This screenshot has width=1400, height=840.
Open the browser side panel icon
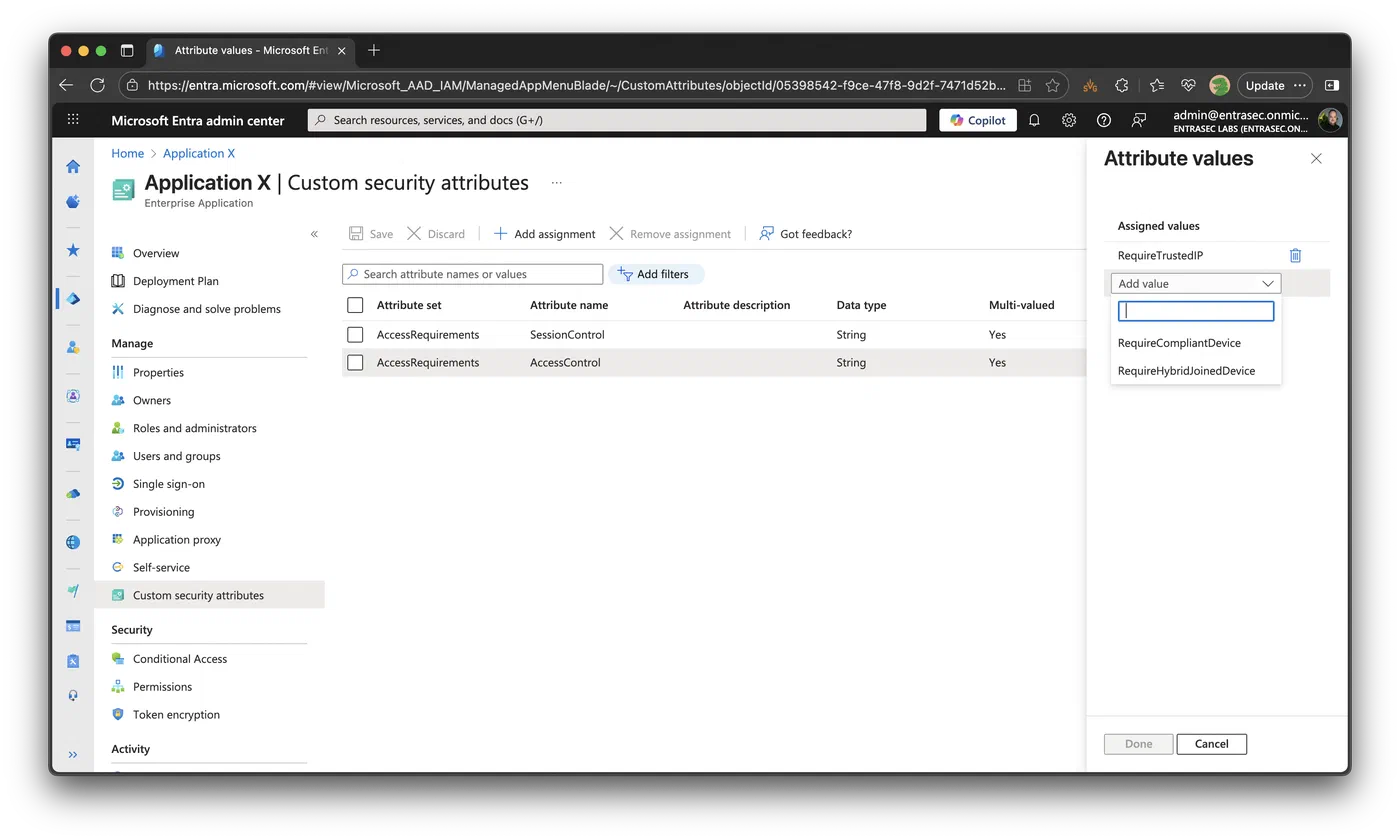tap(1332, 86)
